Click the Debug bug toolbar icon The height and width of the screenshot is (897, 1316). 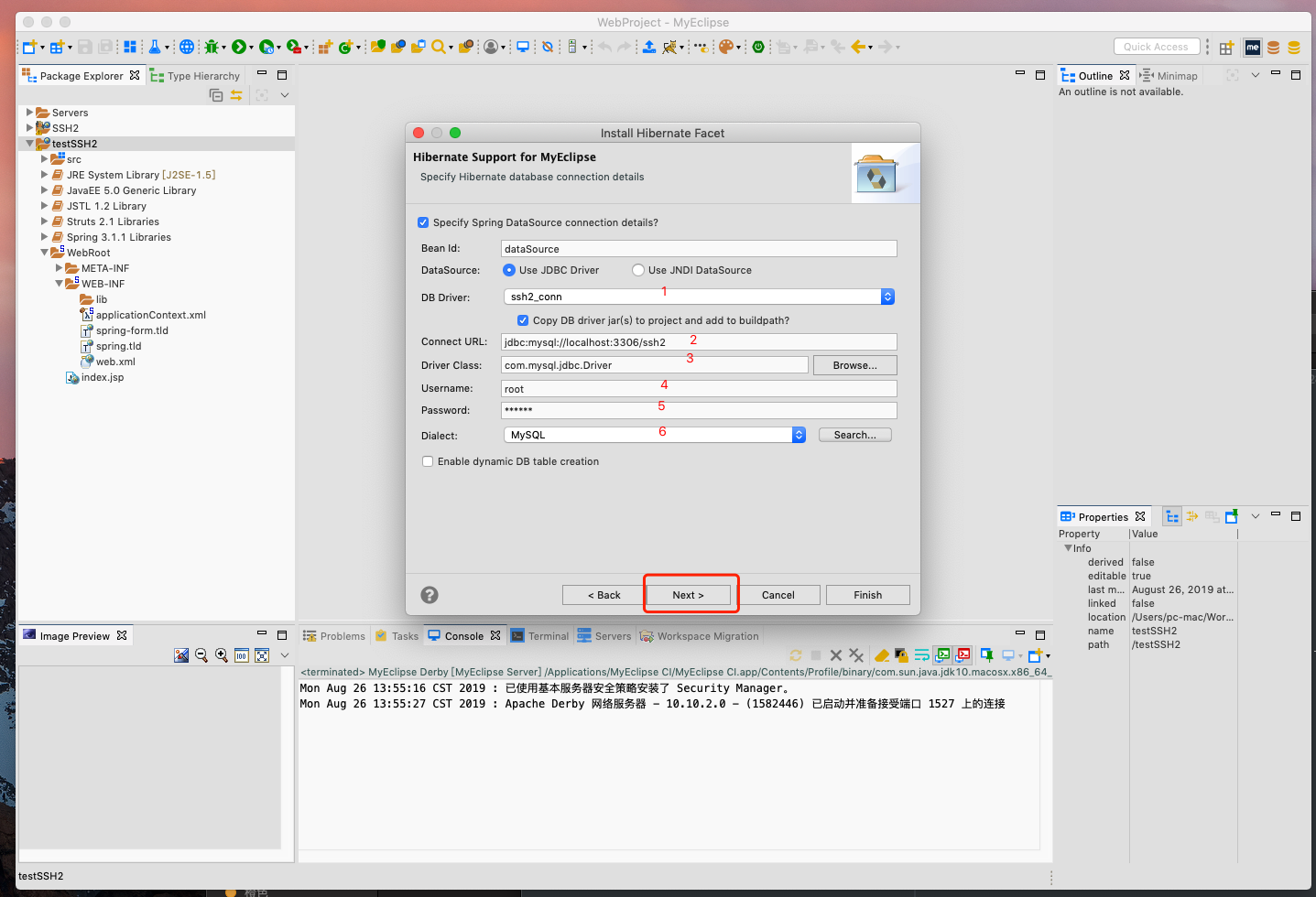pos(212,47)
